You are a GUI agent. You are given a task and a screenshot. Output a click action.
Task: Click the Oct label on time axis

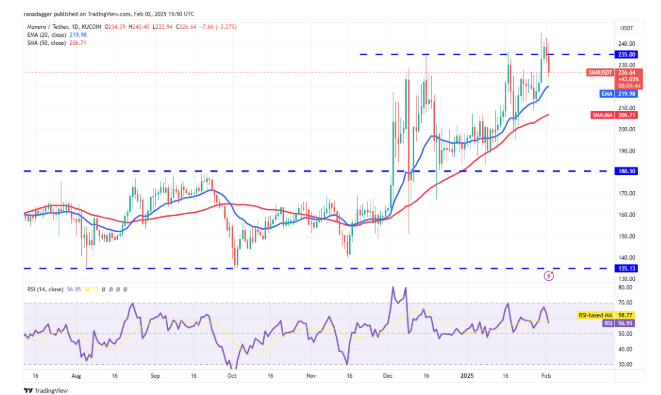(x=231, y=376)
